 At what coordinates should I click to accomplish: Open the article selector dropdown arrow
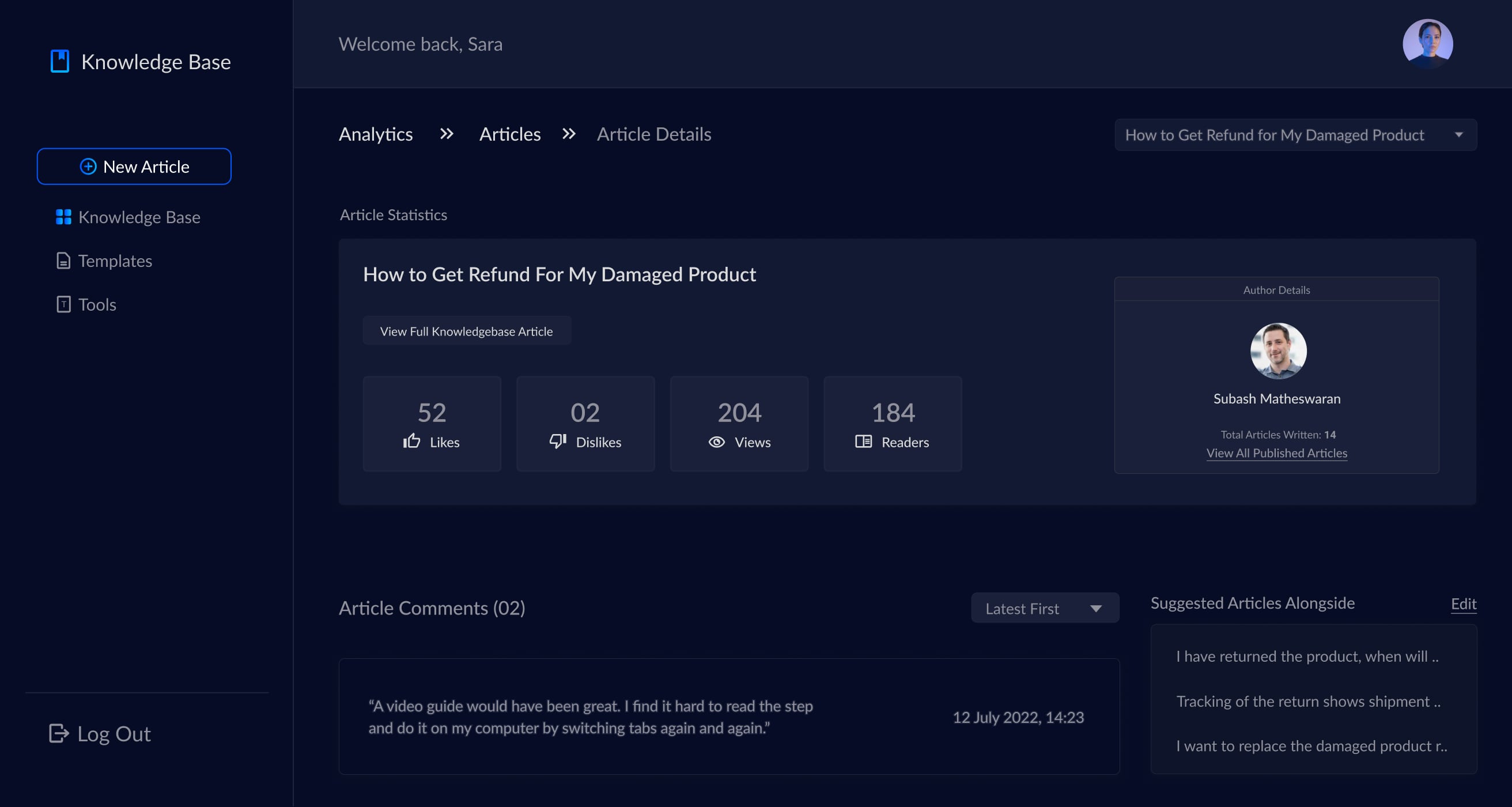point(1458,135)
